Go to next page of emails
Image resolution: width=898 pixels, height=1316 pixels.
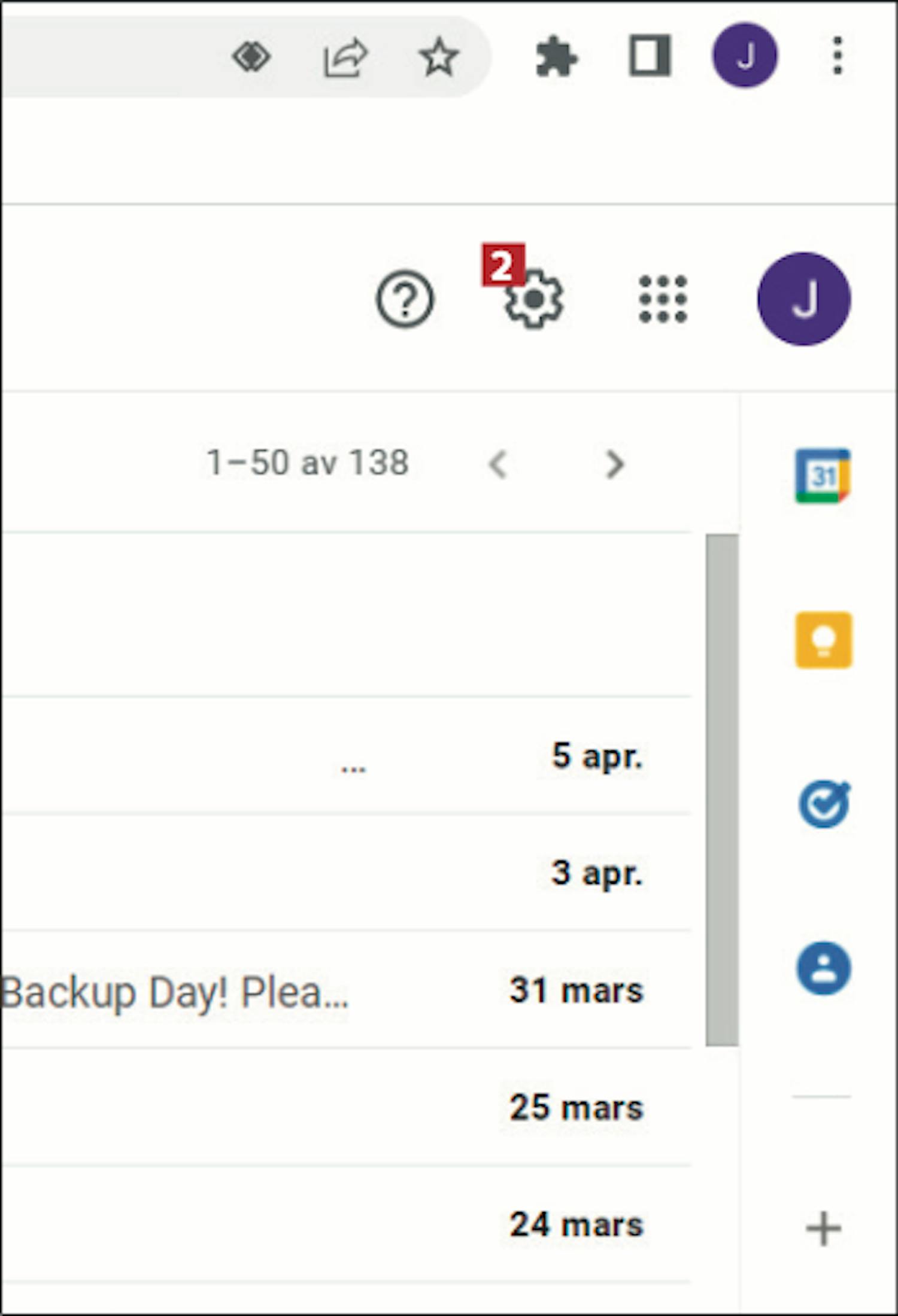pos(614,464)
